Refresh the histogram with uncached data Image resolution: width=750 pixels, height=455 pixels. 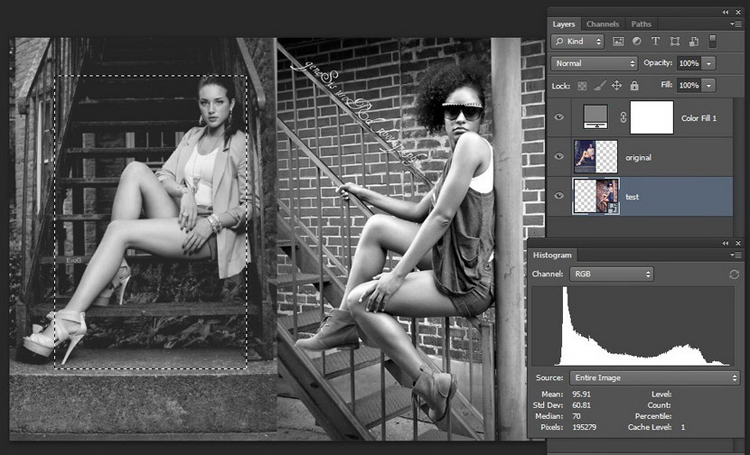[x=734, y=274]
